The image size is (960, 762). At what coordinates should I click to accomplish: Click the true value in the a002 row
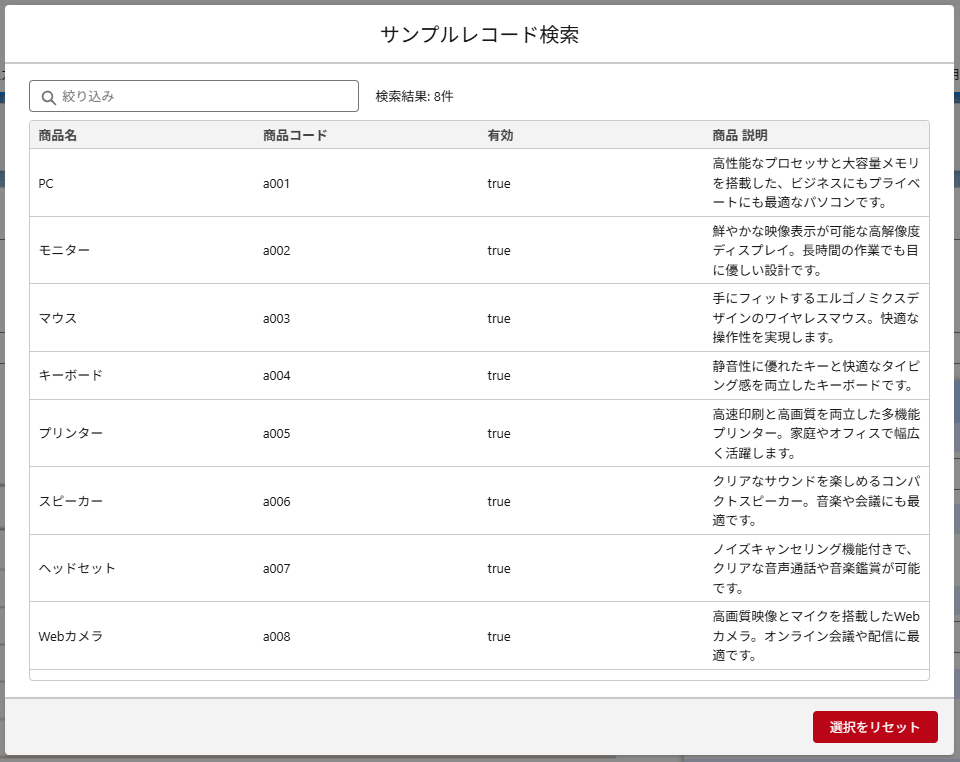[499, 250]
